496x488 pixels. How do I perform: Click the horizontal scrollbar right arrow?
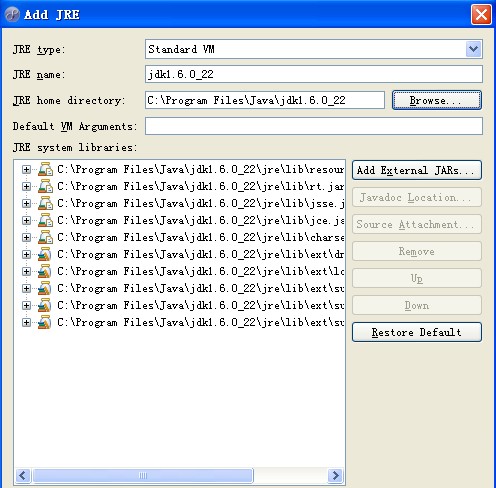[x=336, y=475]
